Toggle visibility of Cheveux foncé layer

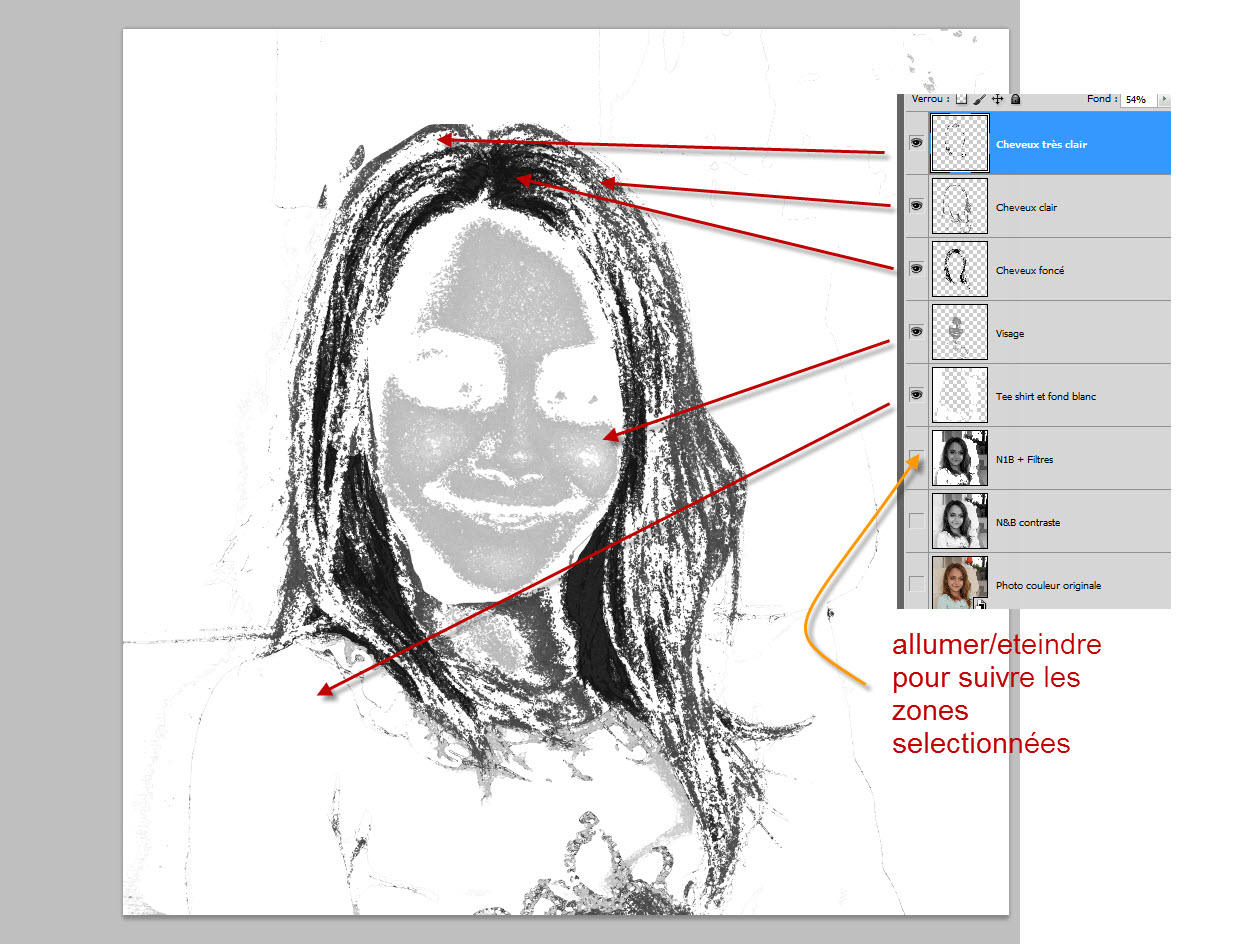tap(915, 269)
